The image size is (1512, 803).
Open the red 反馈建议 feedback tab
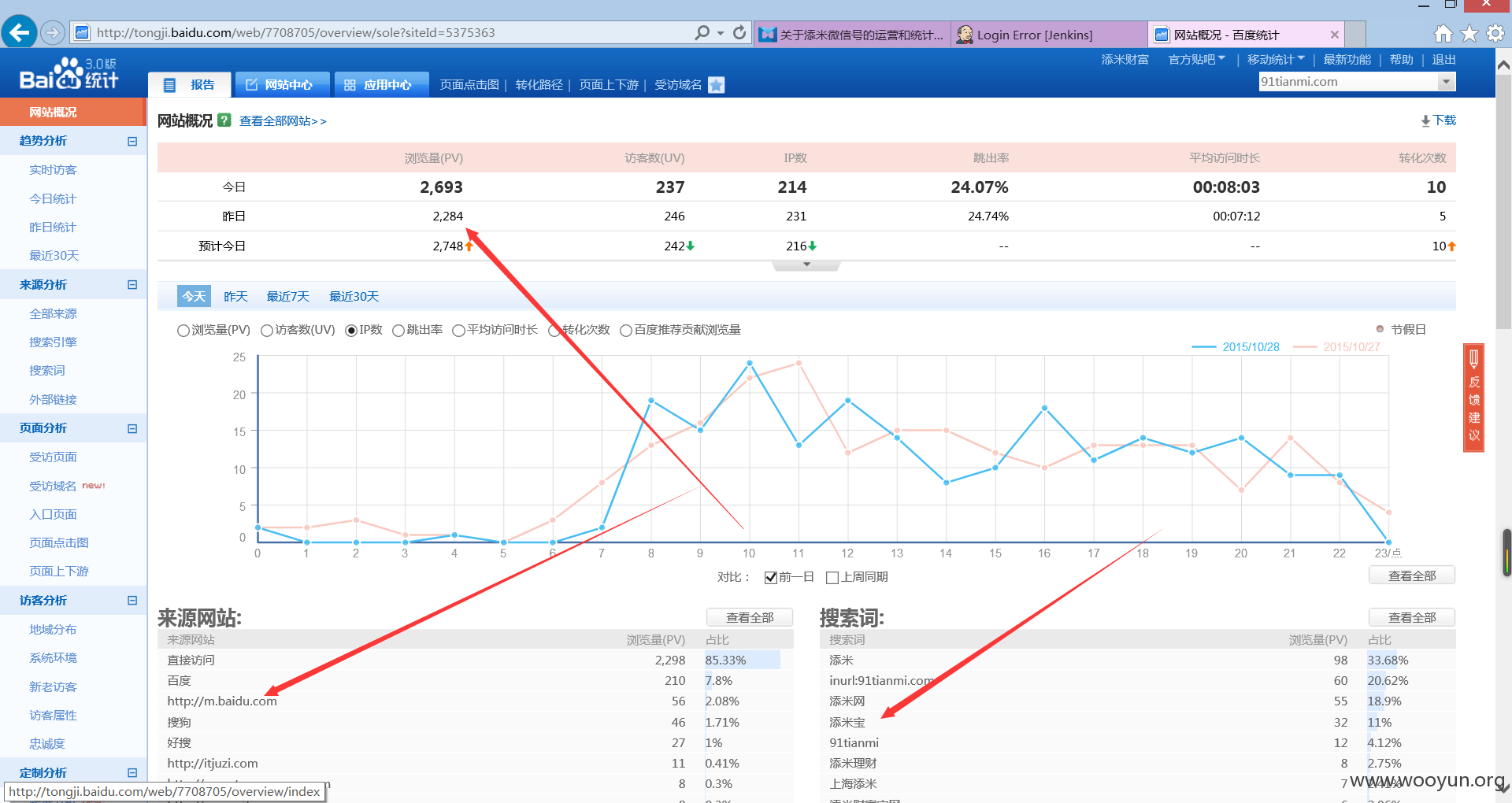1473,398
